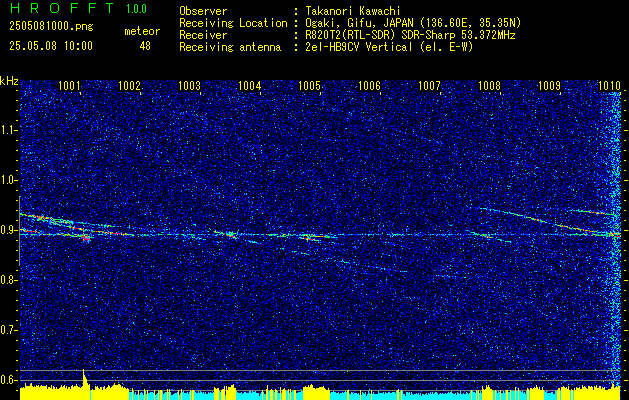Click the Receiving antenna label
The width and height of the screenshot is (629, 400).
click(230, 47)
